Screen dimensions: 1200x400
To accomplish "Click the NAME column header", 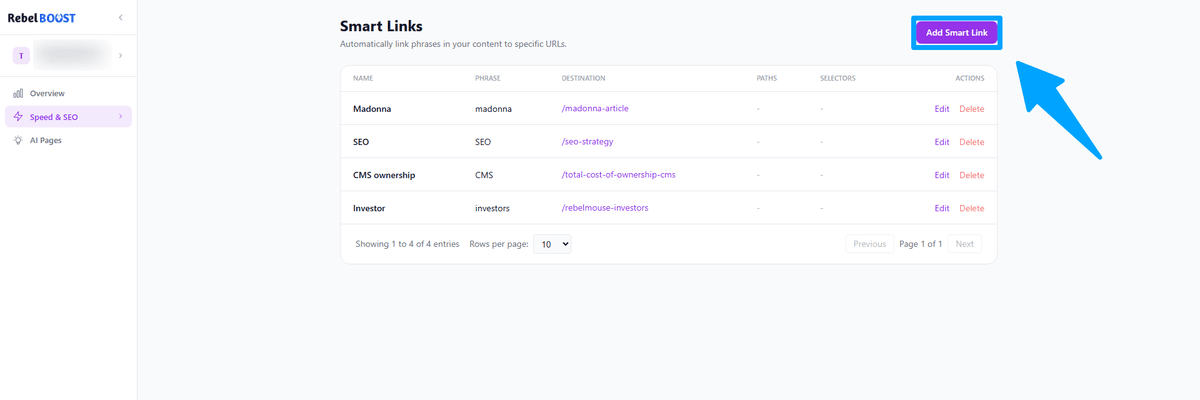I will (363, 78).
